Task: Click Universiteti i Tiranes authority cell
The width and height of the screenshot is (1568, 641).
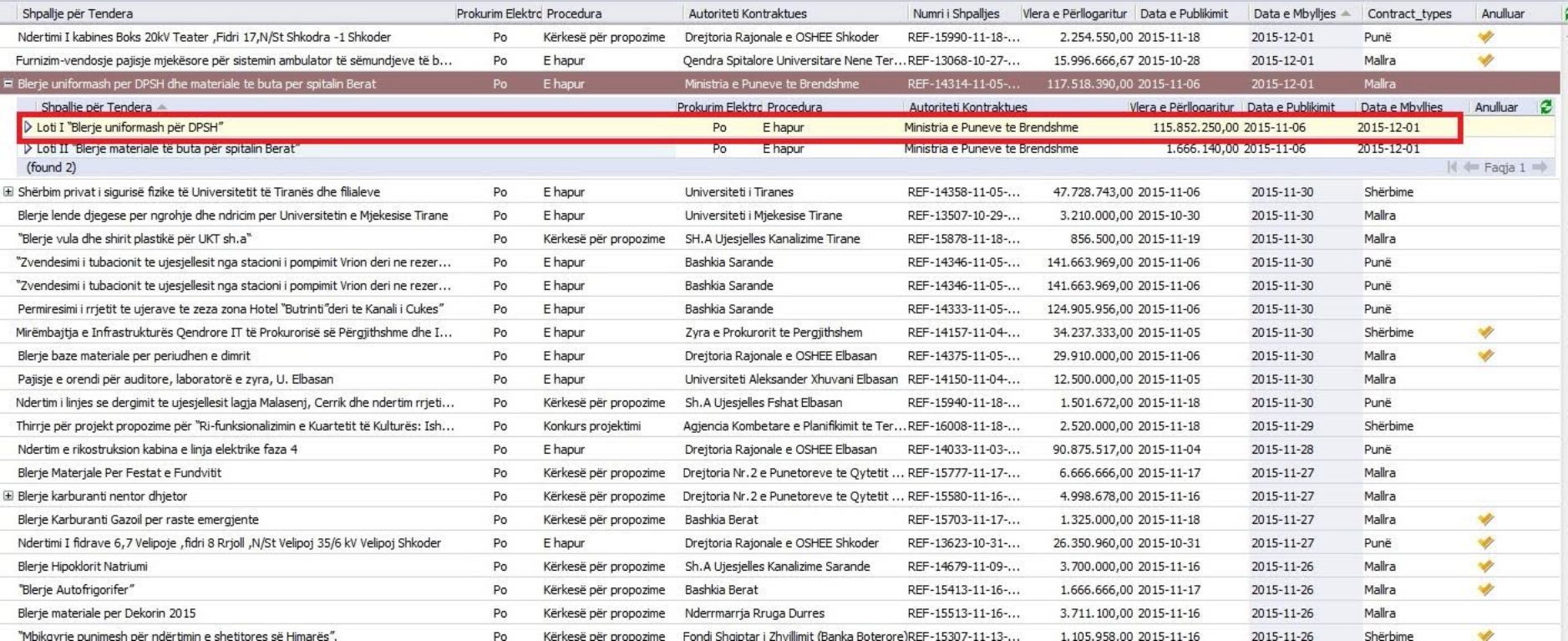Action: (x=739, y=191)
